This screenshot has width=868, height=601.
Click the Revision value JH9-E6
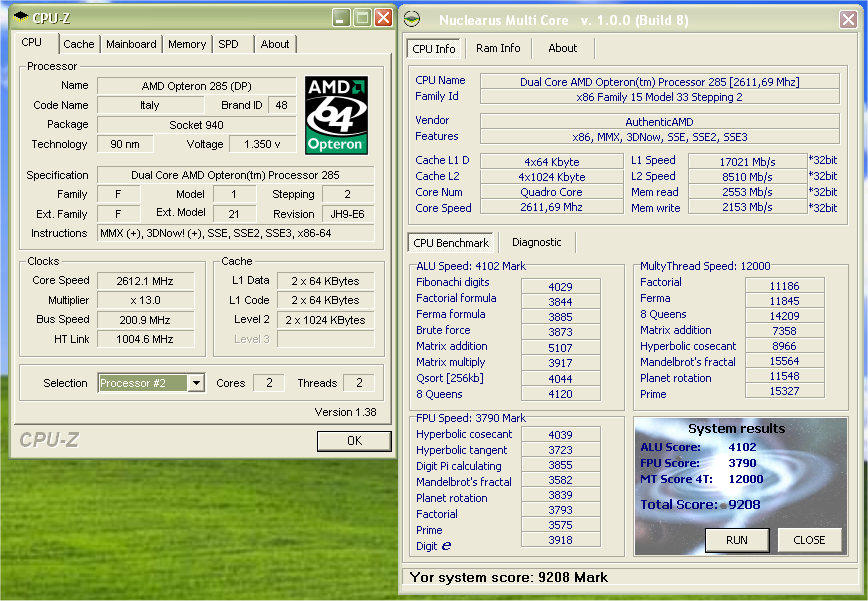coord(348,214)
